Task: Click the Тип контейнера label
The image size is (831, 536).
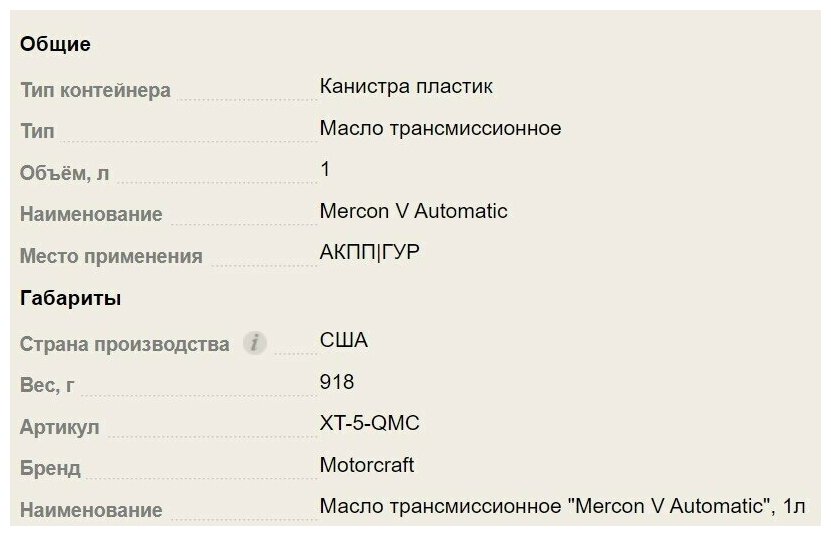Action: click(95, 90)
